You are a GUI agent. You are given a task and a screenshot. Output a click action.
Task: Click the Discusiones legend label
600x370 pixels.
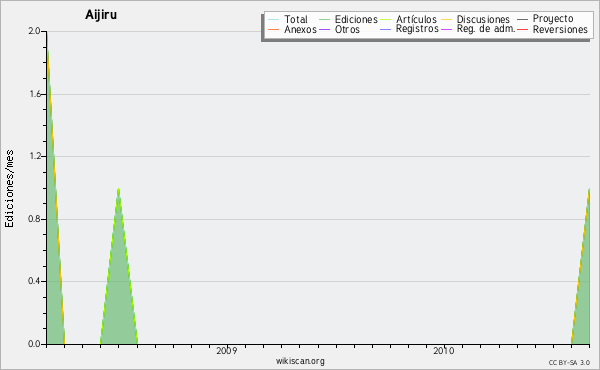[483, 19]
